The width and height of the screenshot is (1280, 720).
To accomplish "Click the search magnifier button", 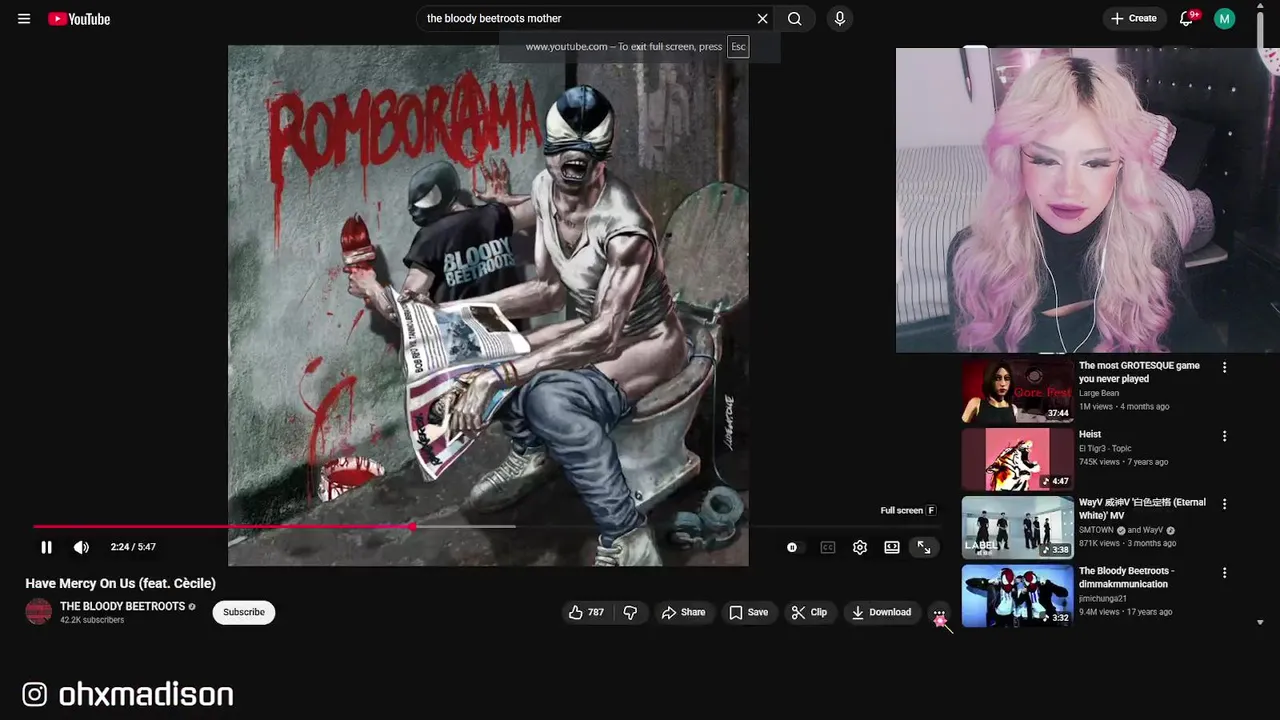I will (x=795, y=19).
